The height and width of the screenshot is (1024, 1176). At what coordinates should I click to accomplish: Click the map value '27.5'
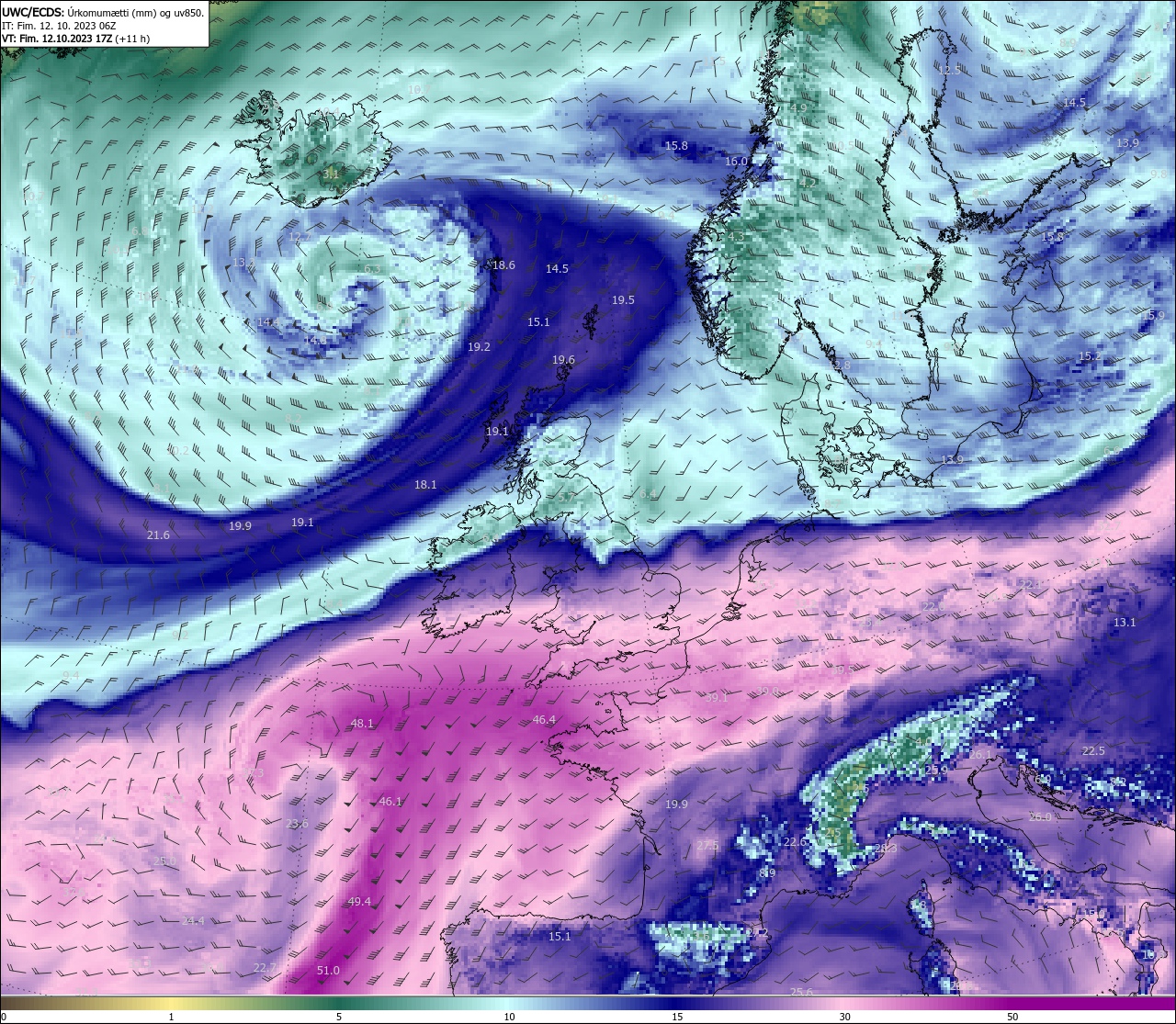pyautogui.click(x=707, y=845)
